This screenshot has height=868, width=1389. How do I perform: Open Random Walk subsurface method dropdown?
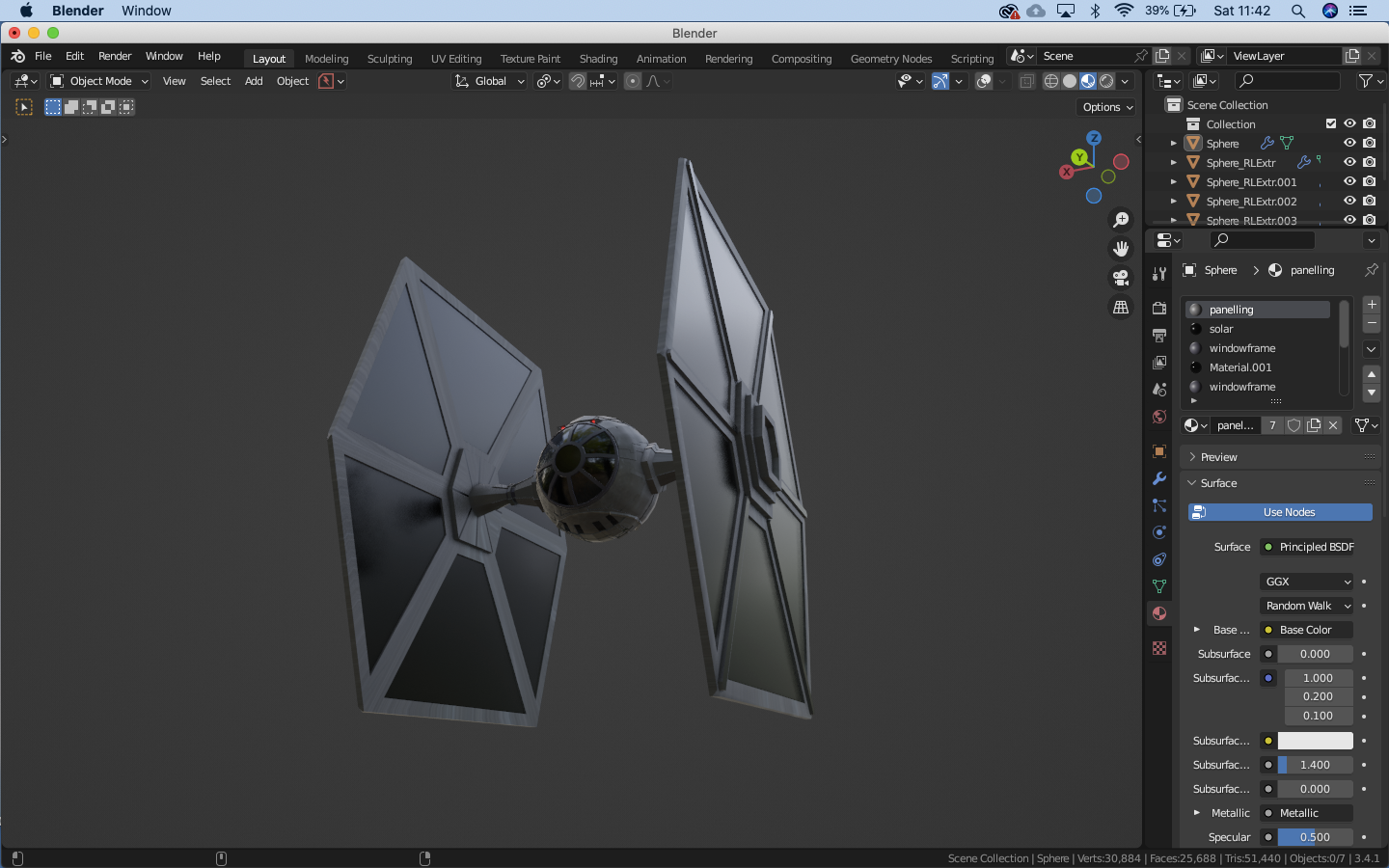[1307, 606]
